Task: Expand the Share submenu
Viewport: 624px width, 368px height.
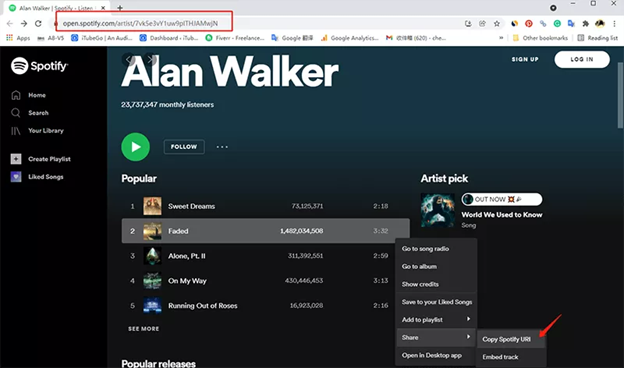Action: (x=437, y=337)
